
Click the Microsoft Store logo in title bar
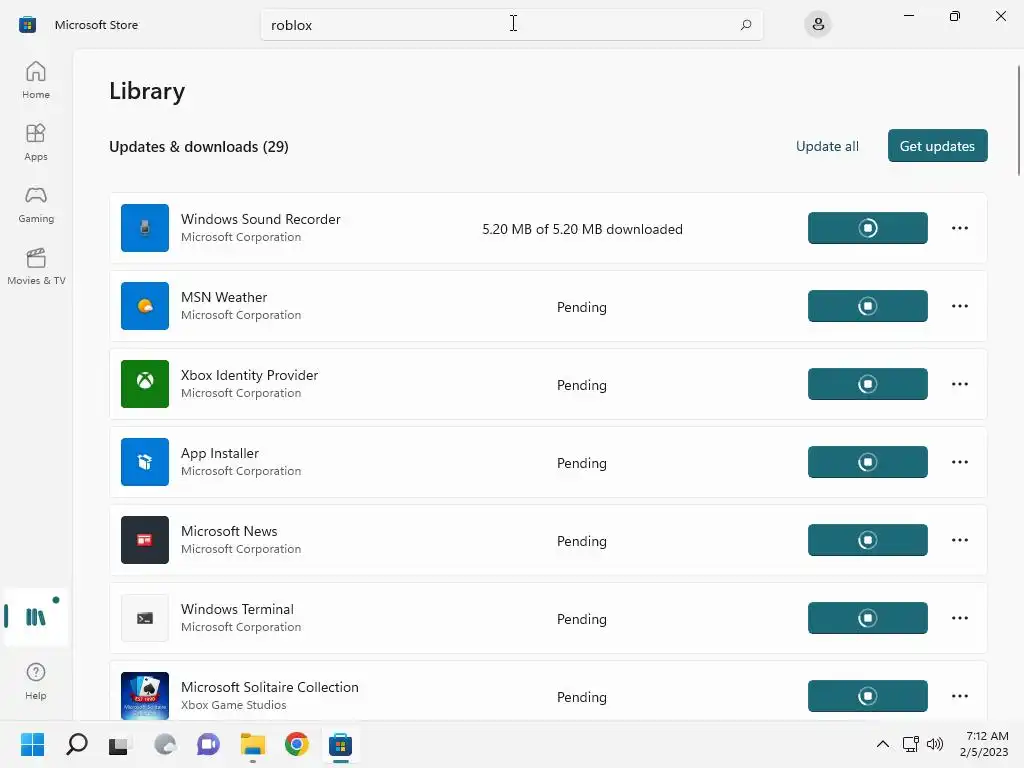[27, 25]
